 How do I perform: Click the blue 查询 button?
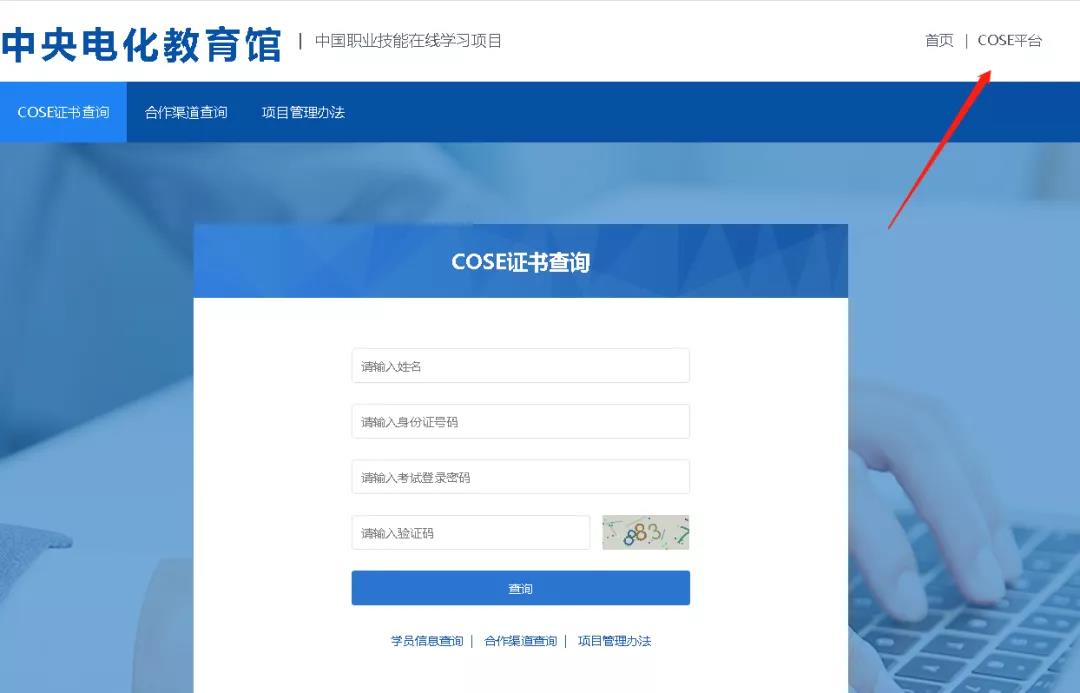pos(521,588)
